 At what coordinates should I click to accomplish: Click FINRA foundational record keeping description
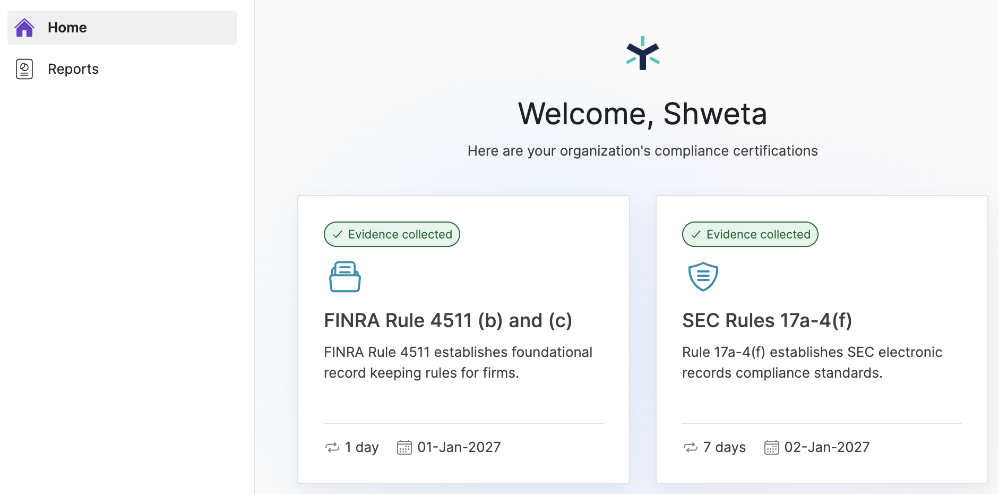pos(458,362)
